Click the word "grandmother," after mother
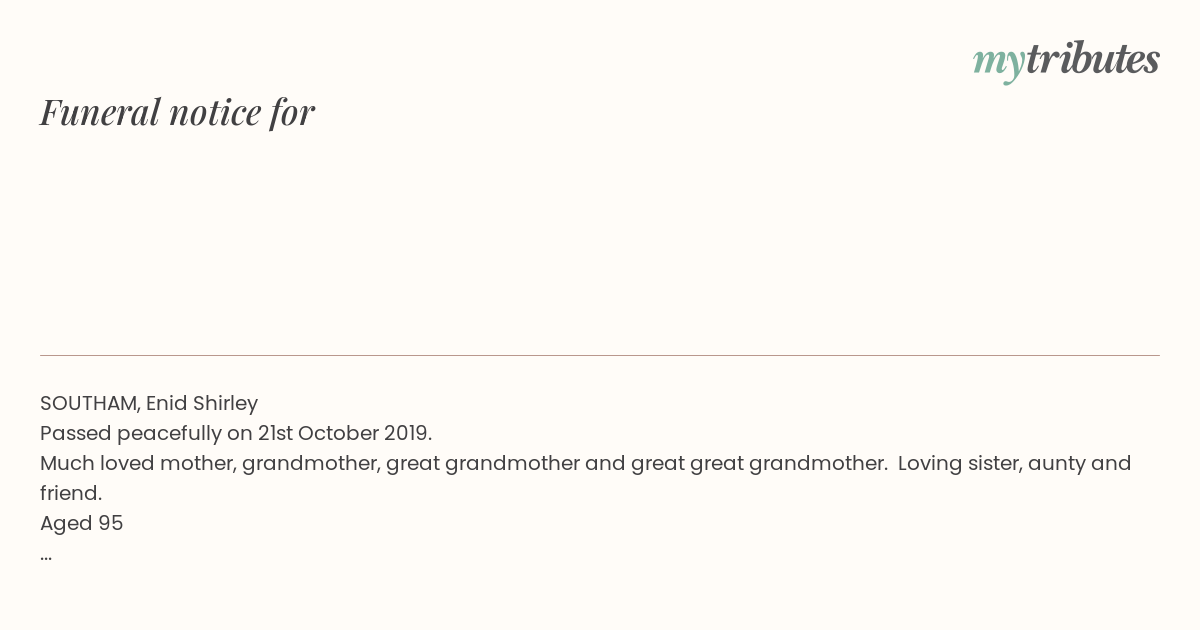 pyautogui.click(x=311, y=464)
